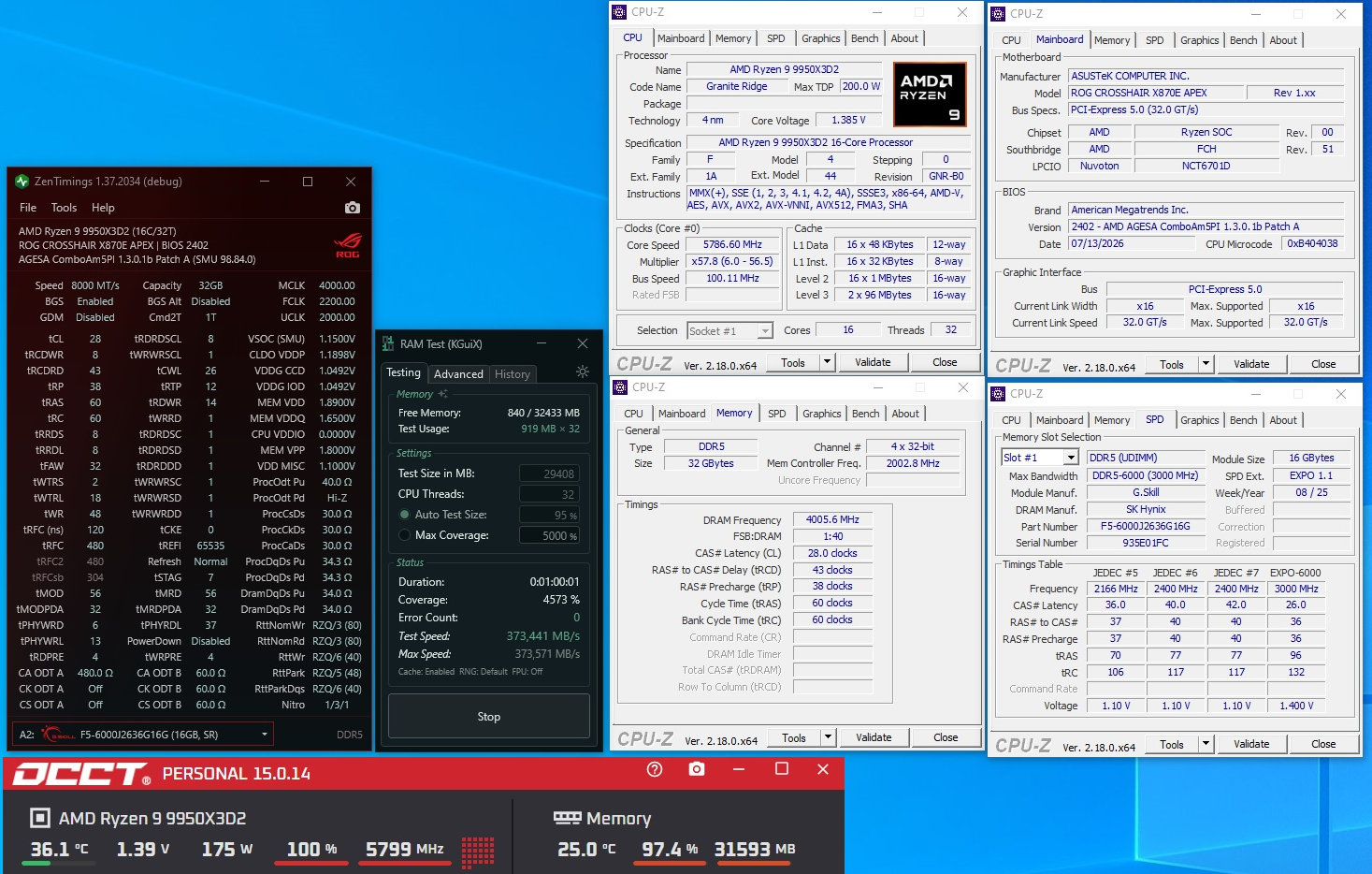The height and width of the screenshot is (874, 1372).
Task: Click the Auto Test Size 95 % field
Action: [550, 515]
